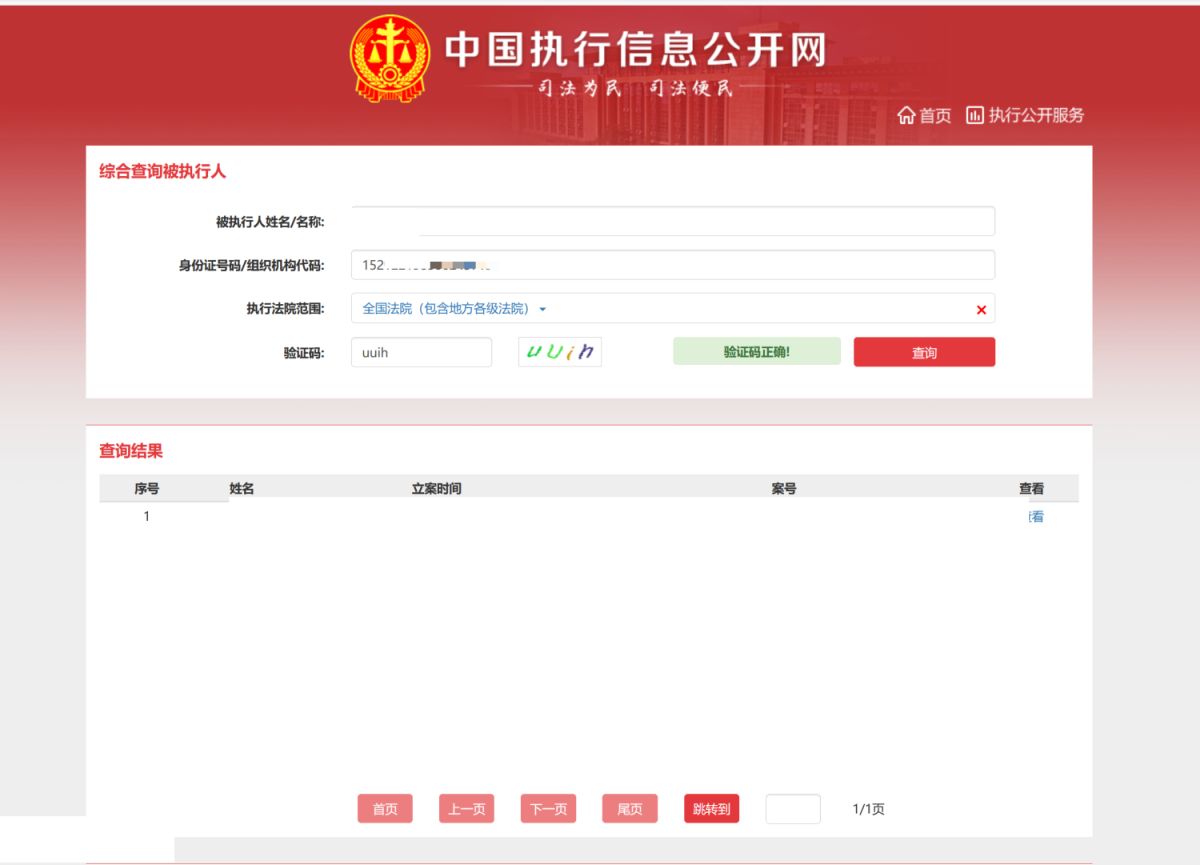
Task: Expand the 全国法院 dropdown caret
Action: (543, 310)
